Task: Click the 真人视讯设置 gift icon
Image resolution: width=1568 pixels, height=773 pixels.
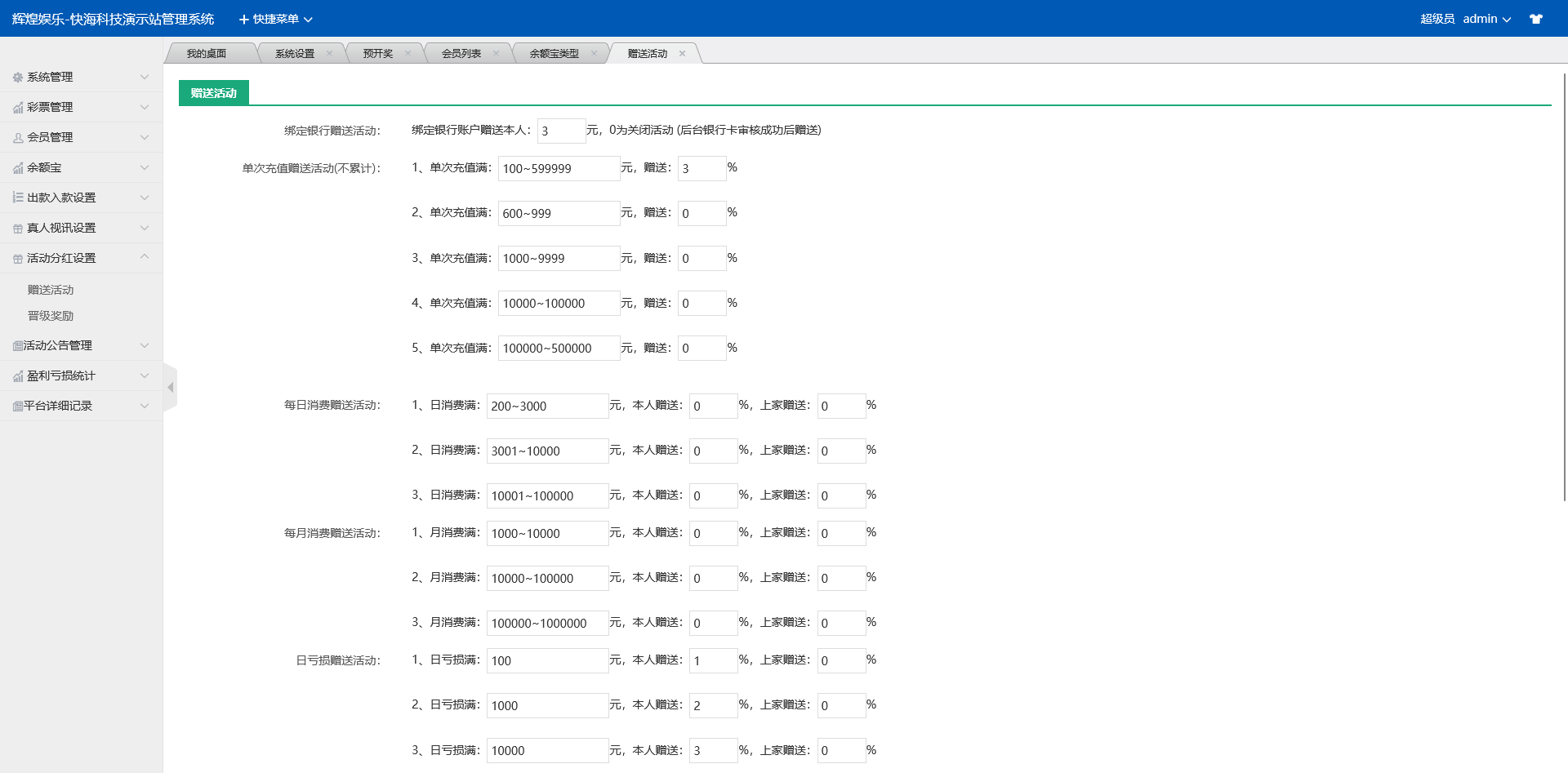Action: pos(18,229)
